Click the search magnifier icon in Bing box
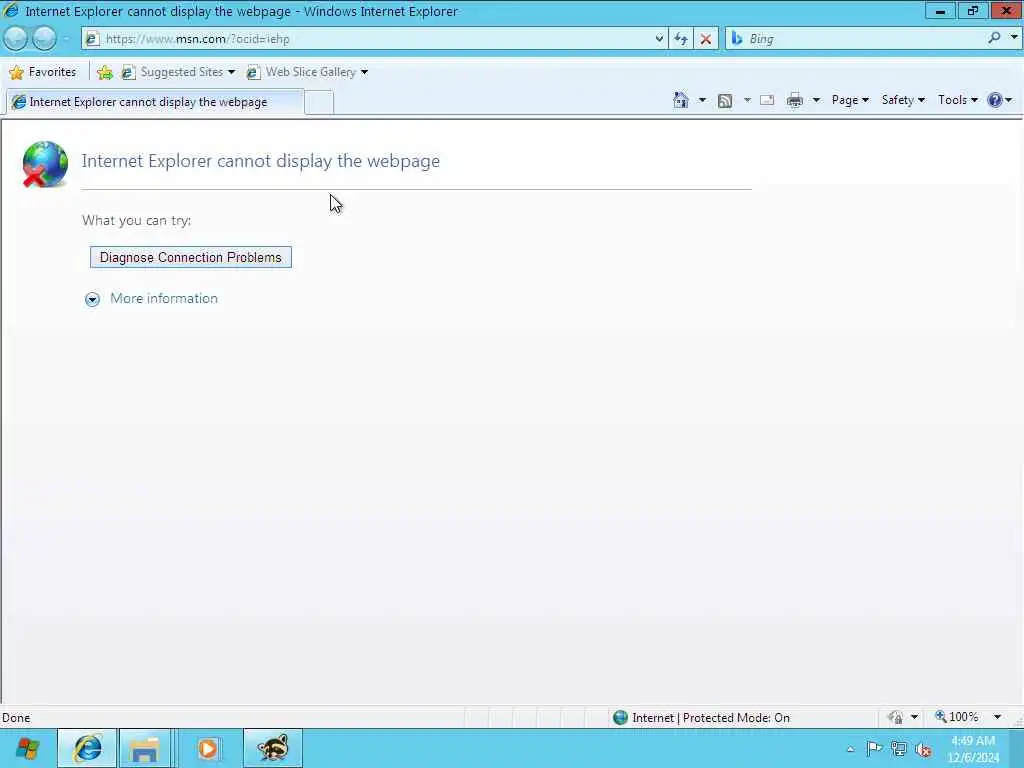The image size is (1024, 768). click(994, 39)
